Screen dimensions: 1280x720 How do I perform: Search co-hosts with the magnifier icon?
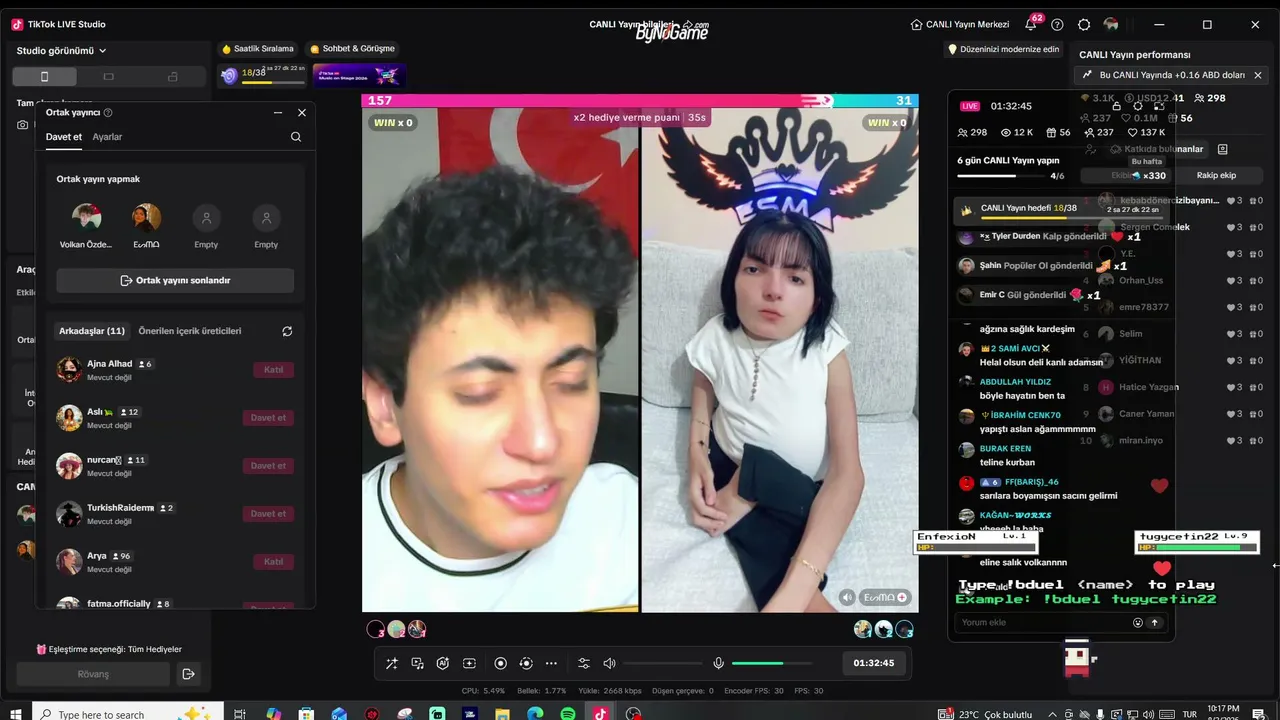tap(296, 137)
